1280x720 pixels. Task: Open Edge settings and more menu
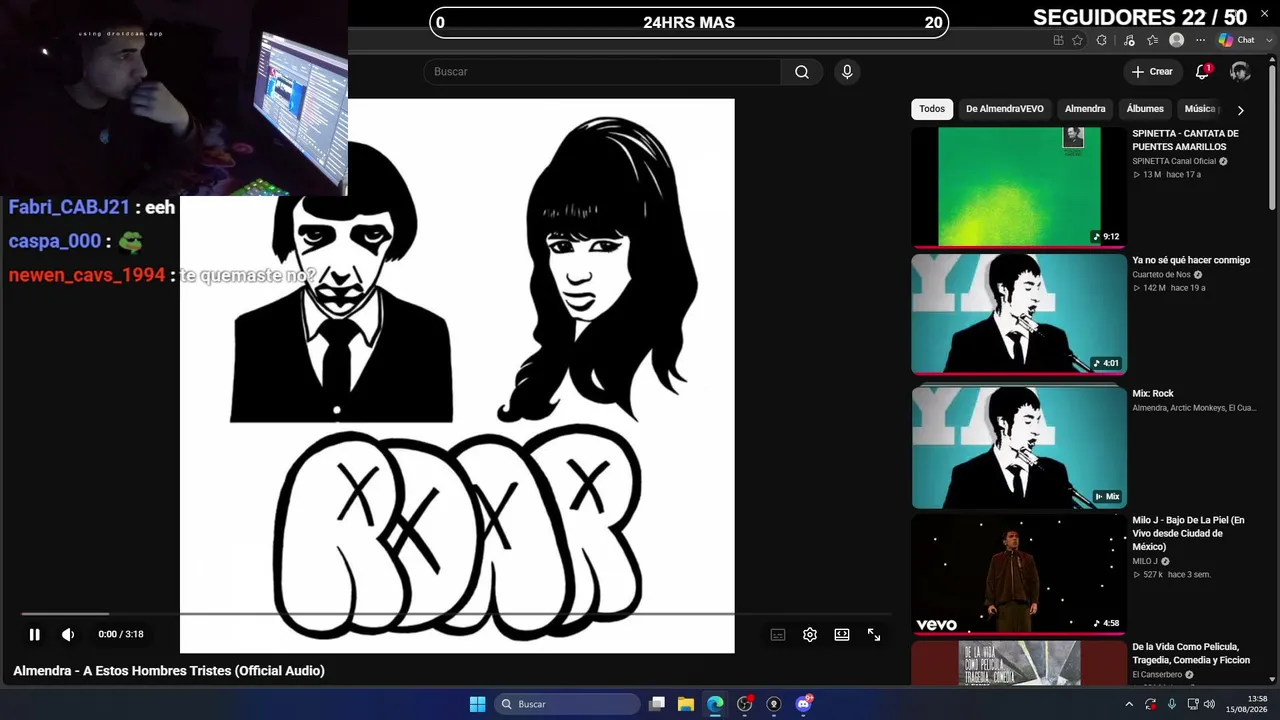click(x=1200, y=40)
